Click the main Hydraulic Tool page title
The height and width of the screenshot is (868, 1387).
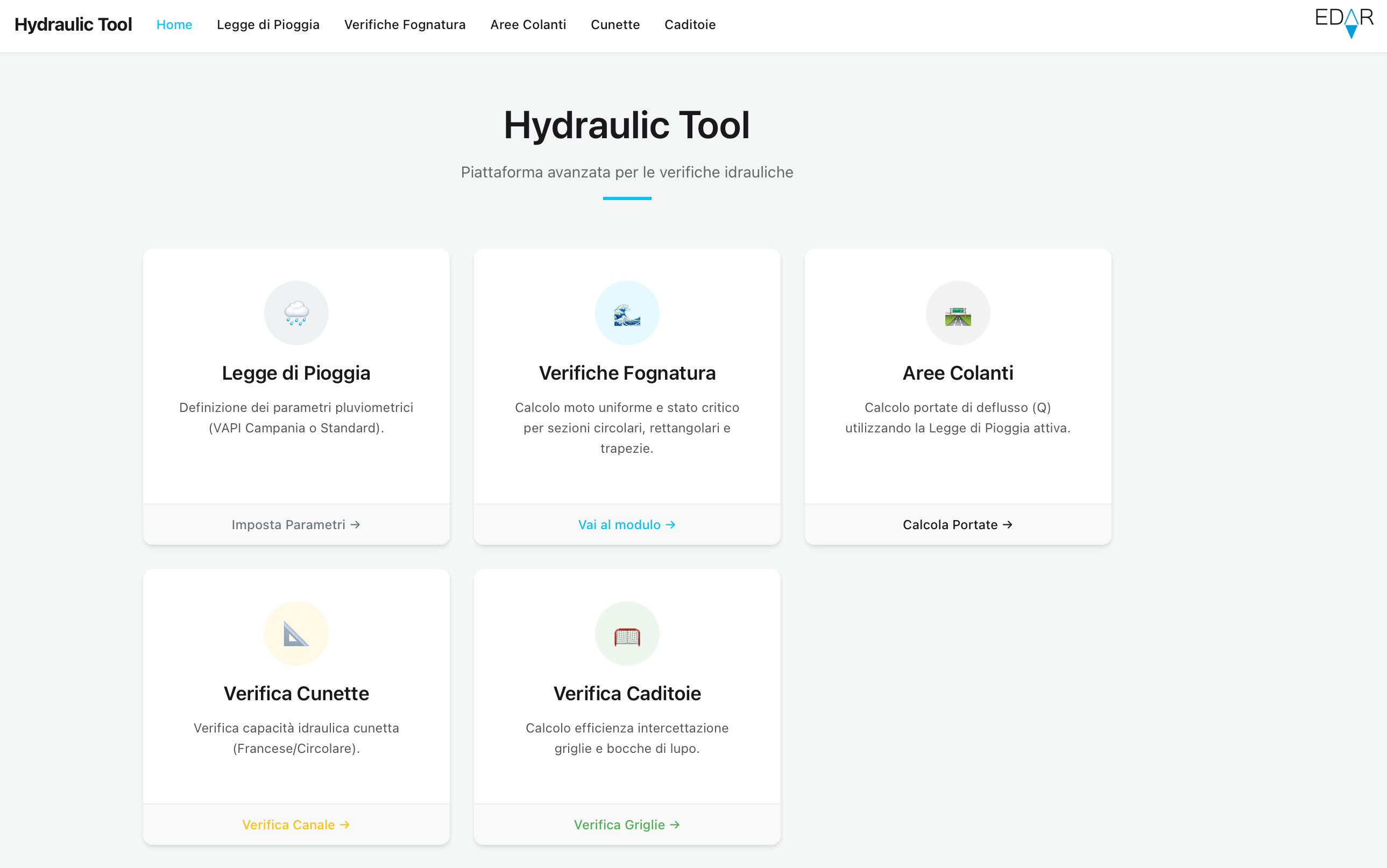627,125
